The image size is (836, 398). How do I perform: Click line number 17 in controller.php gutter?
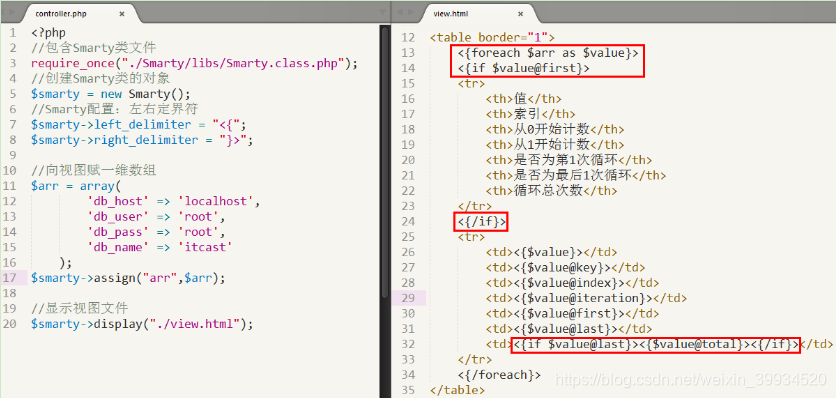(x=9, y=278)
